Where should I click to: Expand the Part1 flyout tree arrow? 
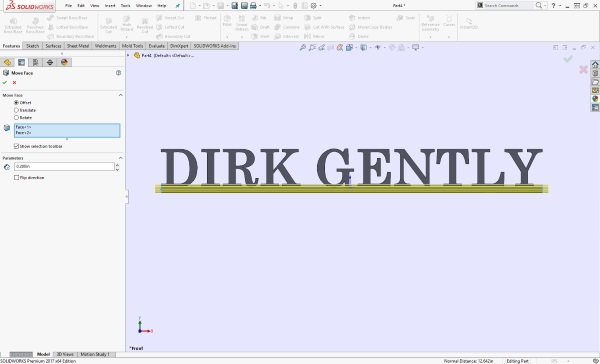click(128, 55)
